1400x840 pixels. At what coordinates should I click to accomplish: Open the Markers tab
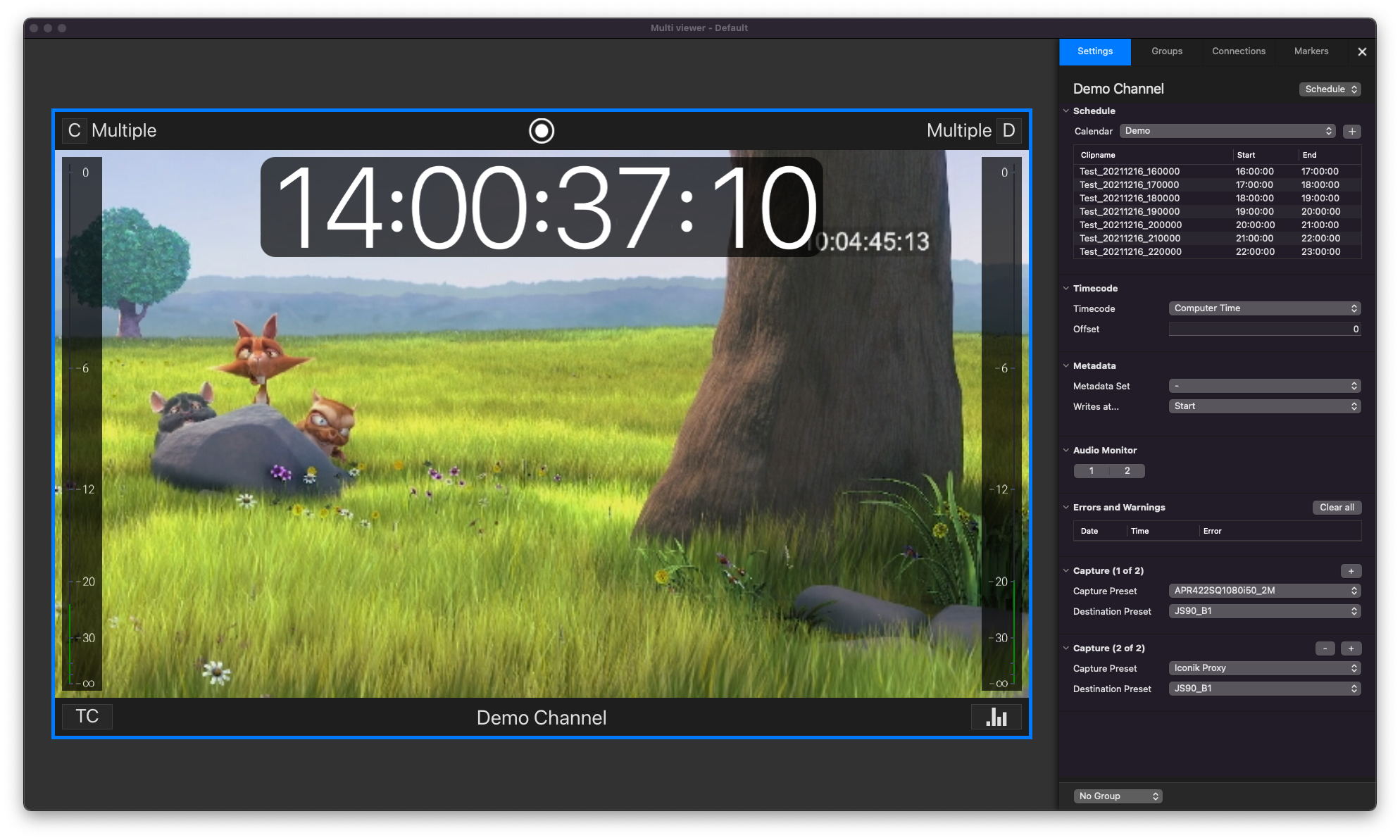click(1311, 51)
